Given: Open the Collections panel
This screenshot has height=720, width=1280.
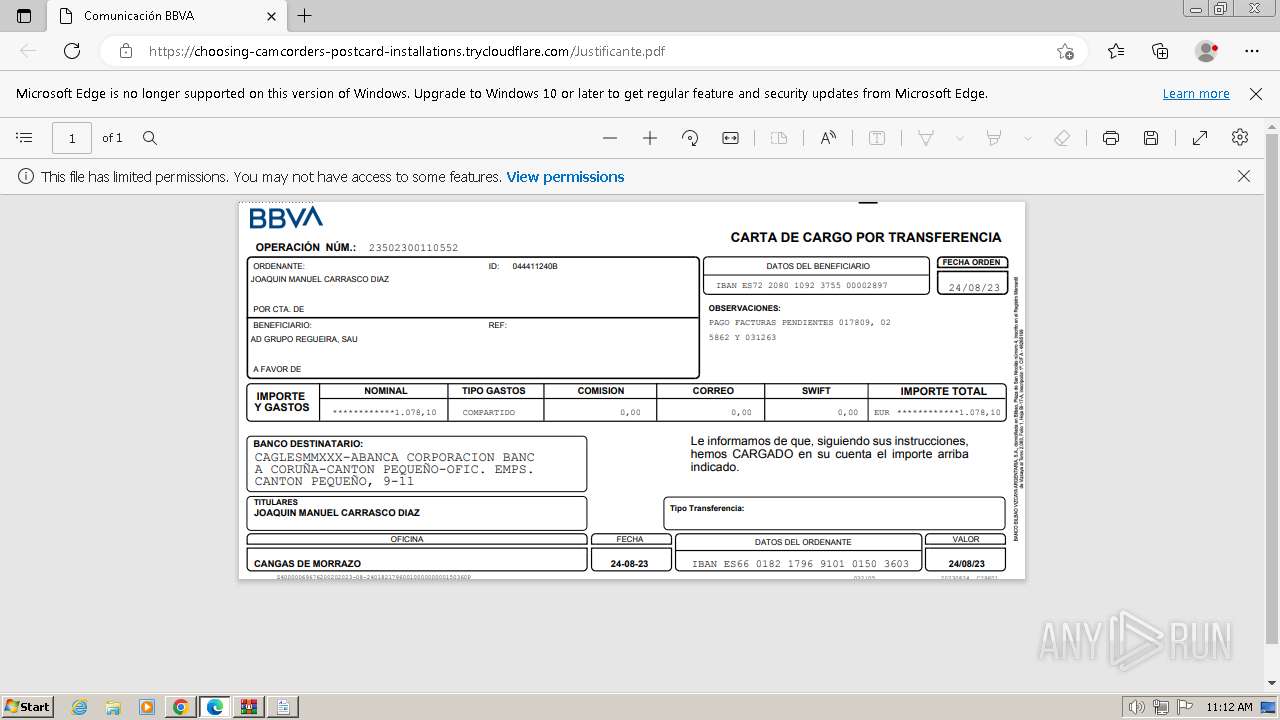Looking at the screenshot, I should 1160,51.
